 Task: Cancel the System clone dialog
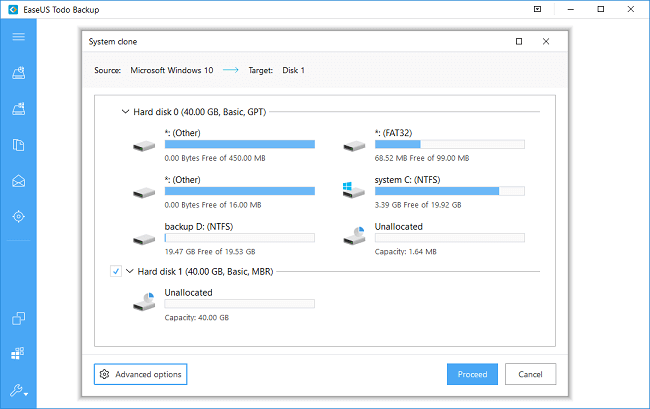coord(530,374)
